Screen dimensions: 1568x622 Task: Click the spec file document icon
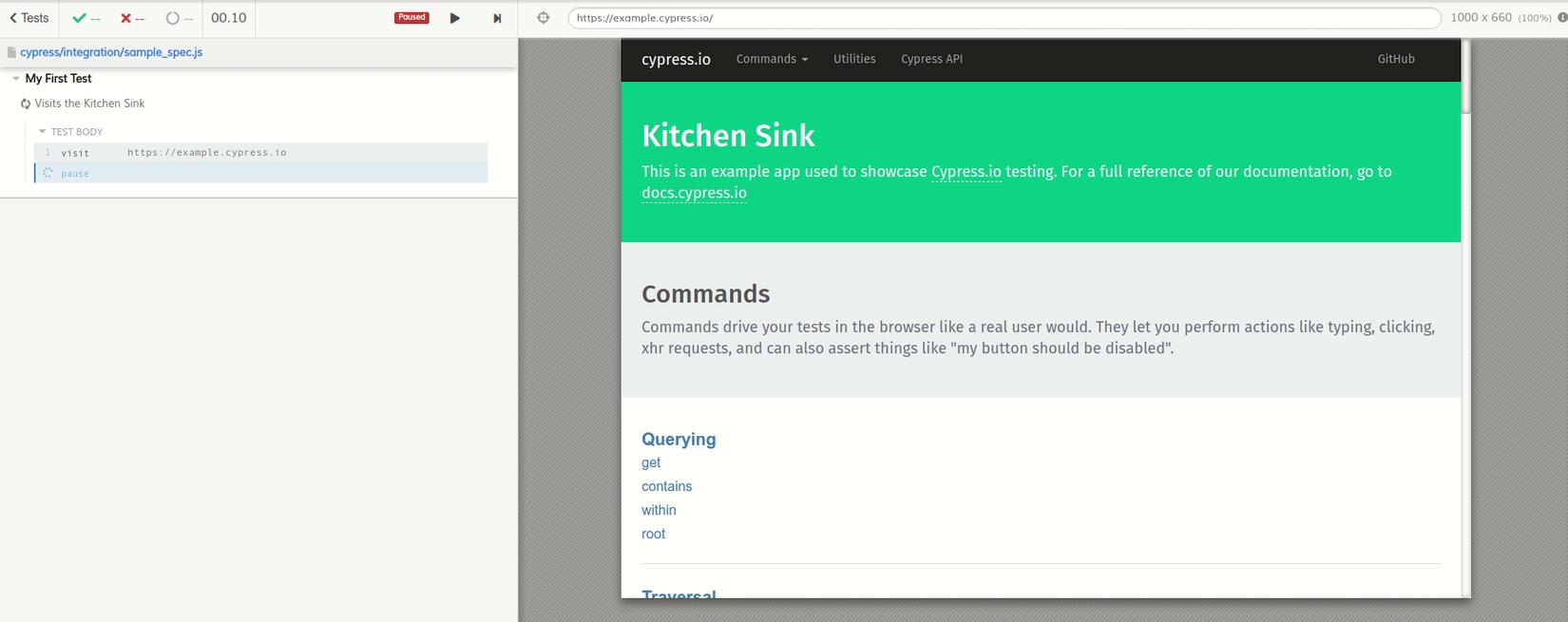click(11, 52)
